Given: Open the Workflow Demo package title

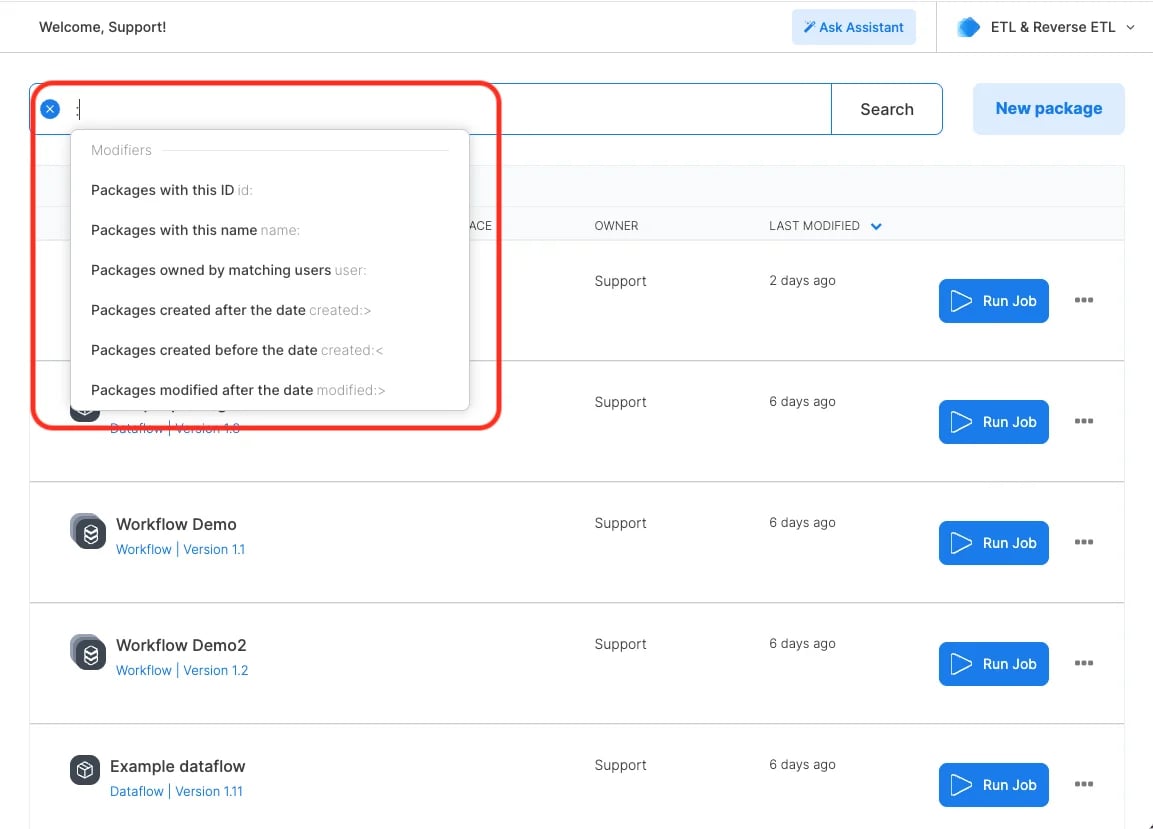Looking at the screenshot, I should [x=176, y=524].
